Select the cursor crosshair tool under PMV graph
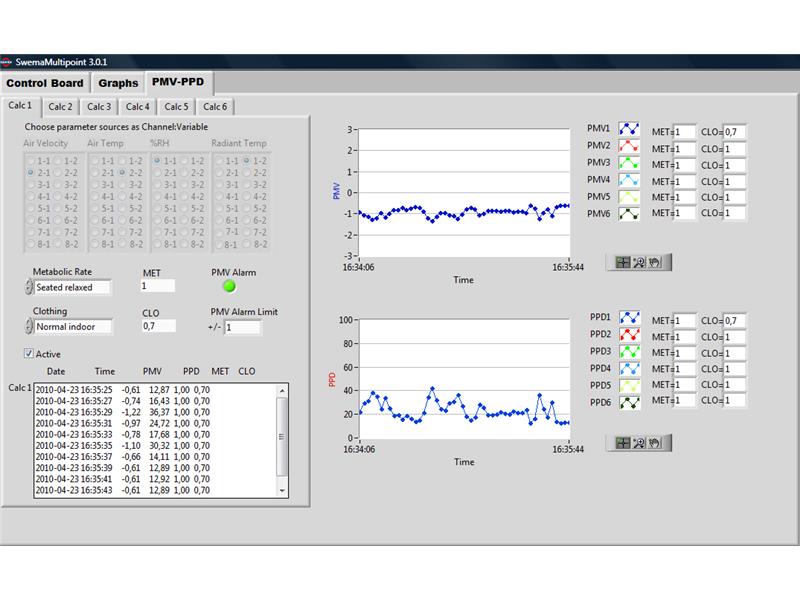The height and width of the screenshot is (600, 800). tap(622, 262)
